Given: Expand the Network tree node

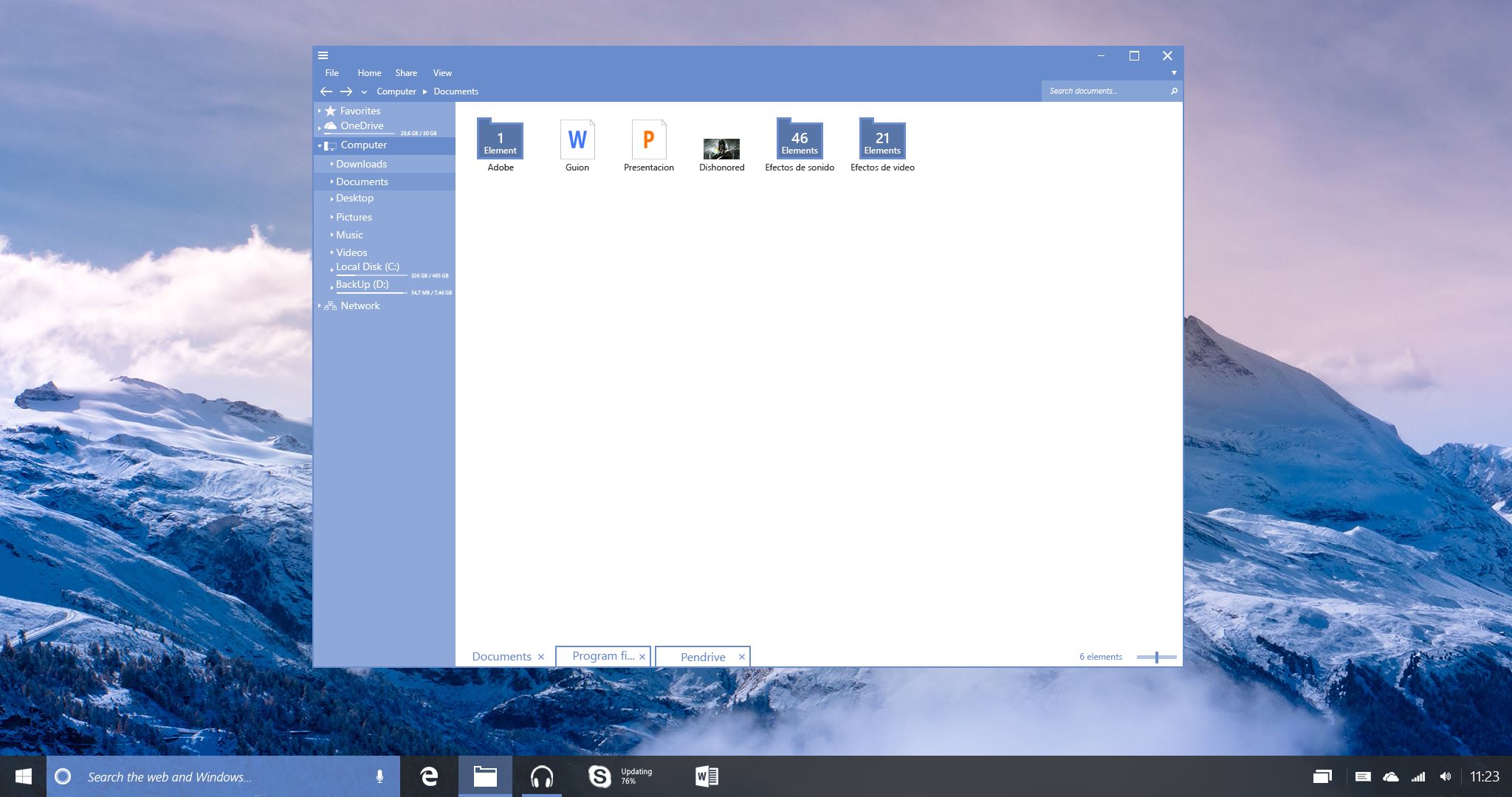Looking at the screenshot, I should point(320,306).
